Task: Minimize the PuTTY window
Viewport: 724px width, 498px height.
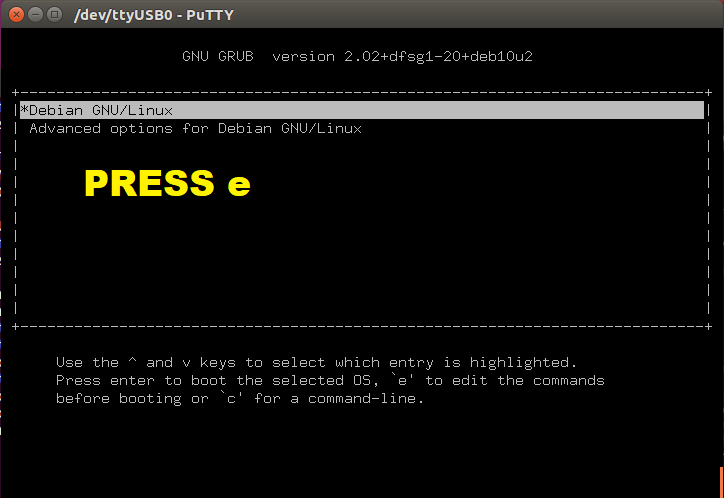Action: [36, 15]
